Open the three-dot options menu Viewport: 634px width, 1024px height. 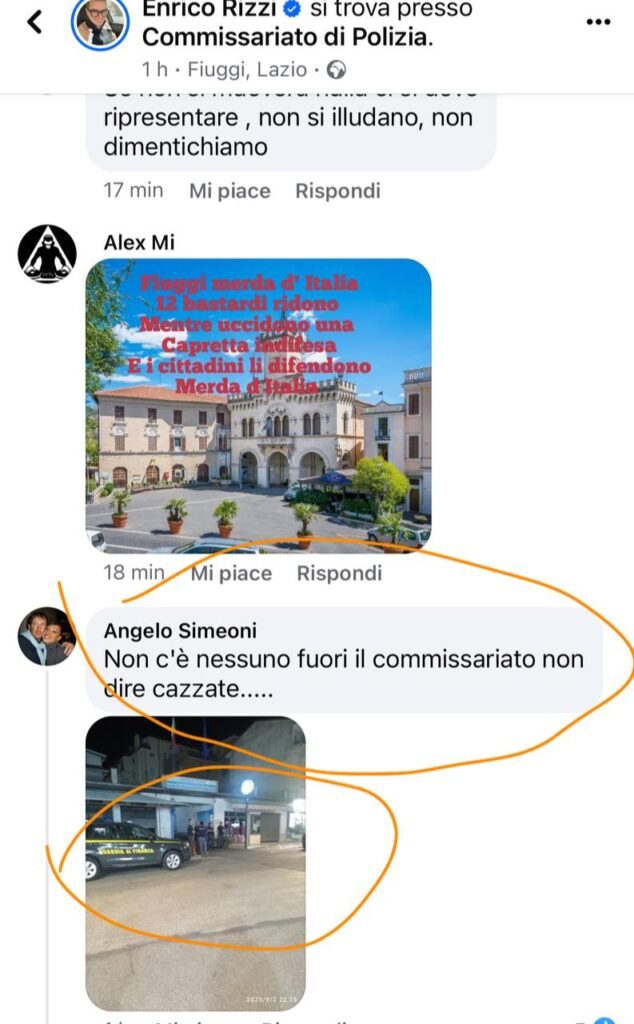click(x=598, y=22)
